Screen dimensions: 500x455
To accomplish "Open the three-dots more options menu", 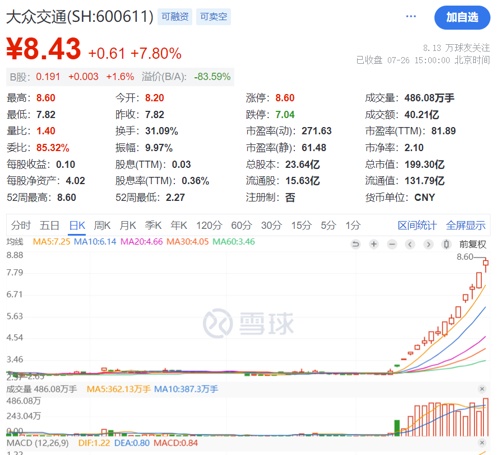I will pos(411,16).
